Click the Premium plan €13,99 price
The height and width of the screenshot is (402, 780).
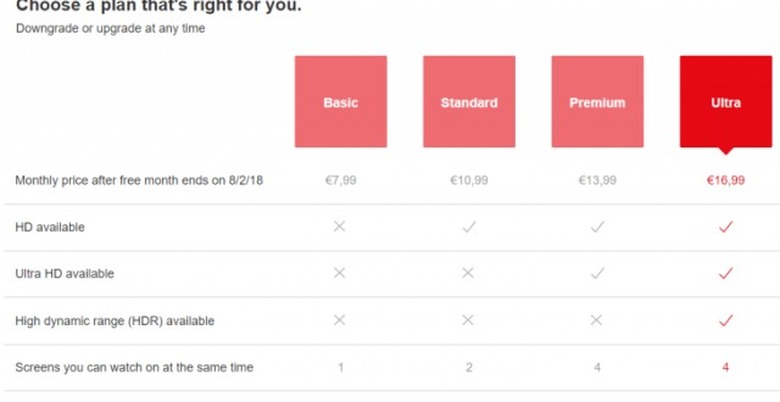pyautogui.click(x=597, y=181)
